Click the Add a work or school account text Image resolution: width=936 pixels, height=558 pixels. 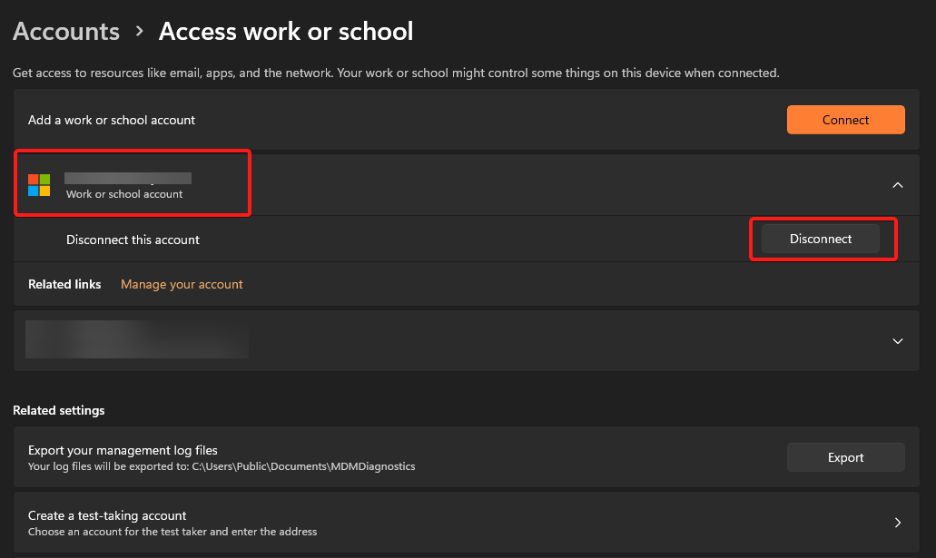[112, 120]
